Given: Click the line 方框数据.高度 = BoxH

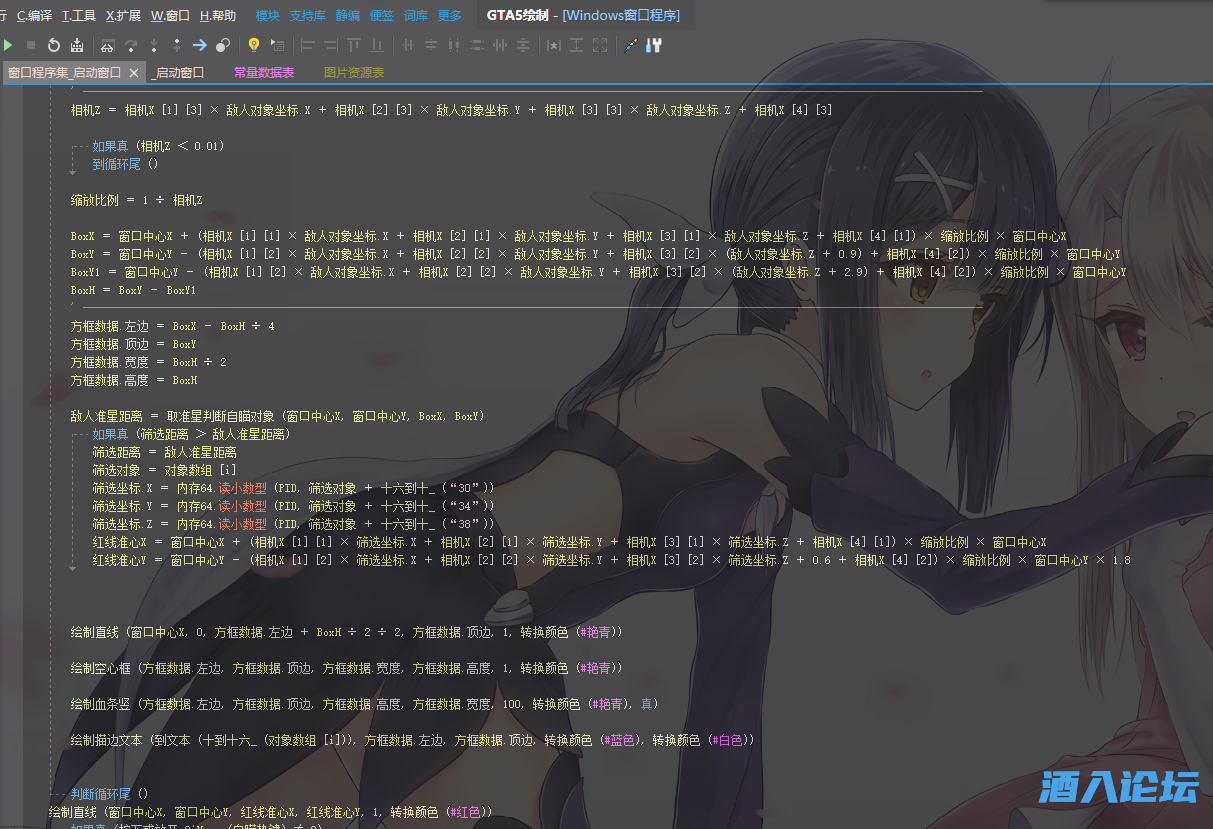Looking at the screenshot, I should click(133, 380).
